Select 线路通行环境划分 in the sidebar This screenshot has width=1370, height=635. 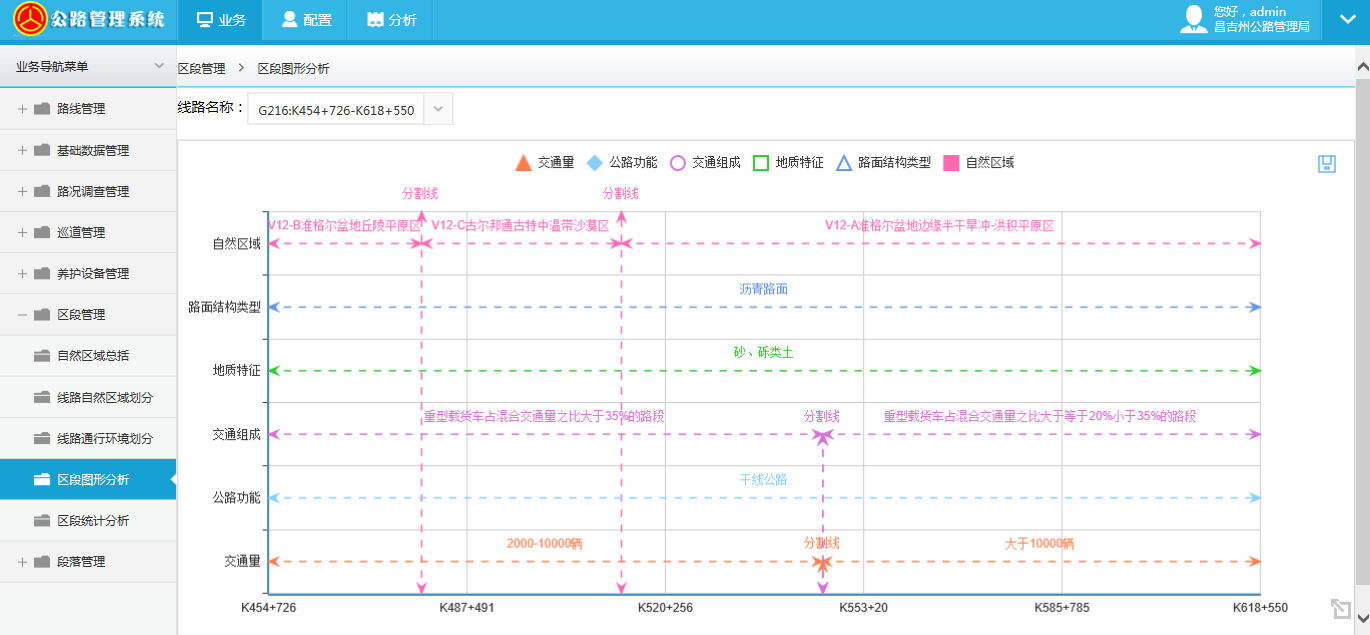tap(104, 438)
